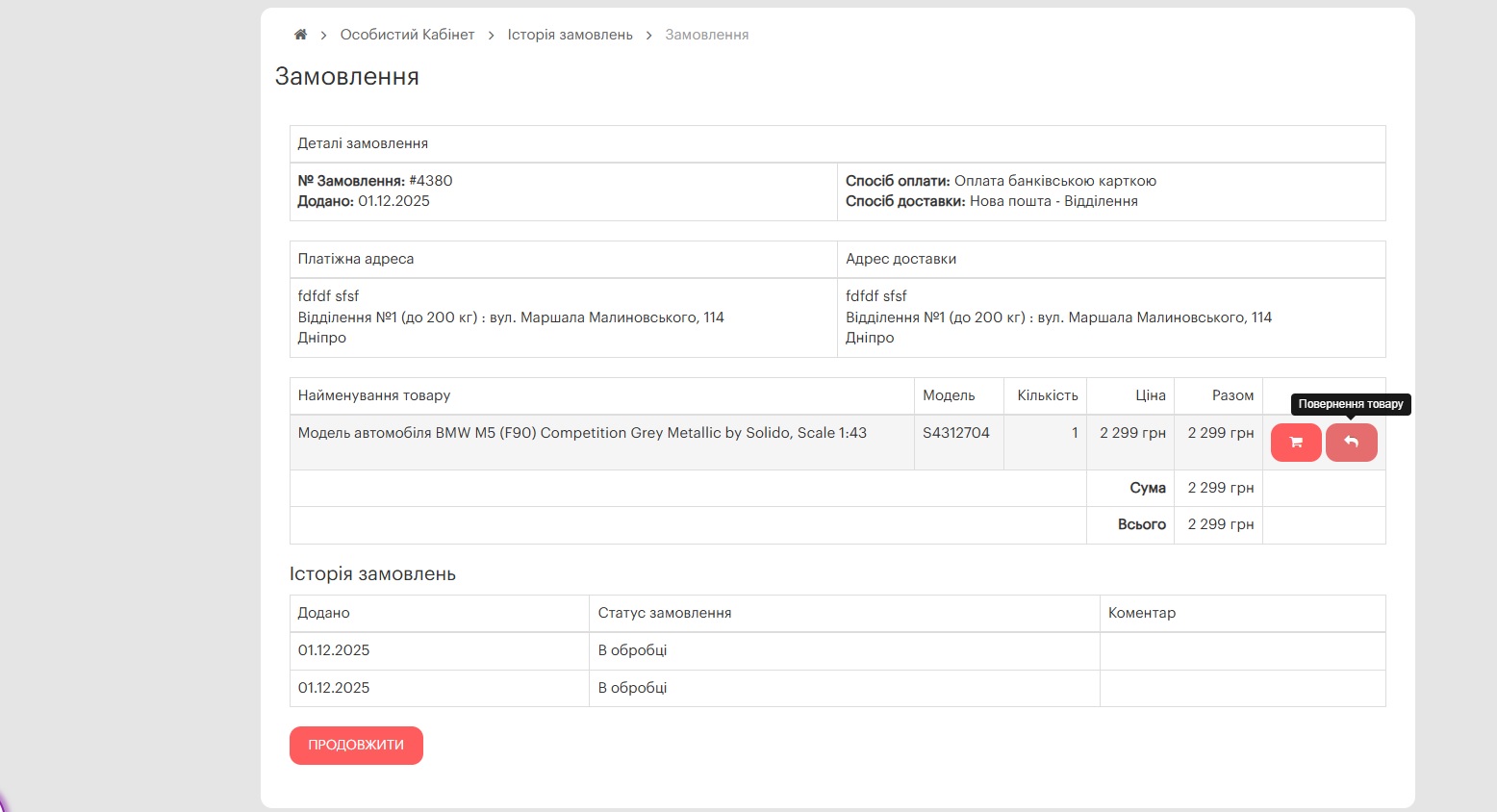This screenshot has height=812, width=1497.
Task: Click the Найменування товару column header
Action: tap(374, 395)
